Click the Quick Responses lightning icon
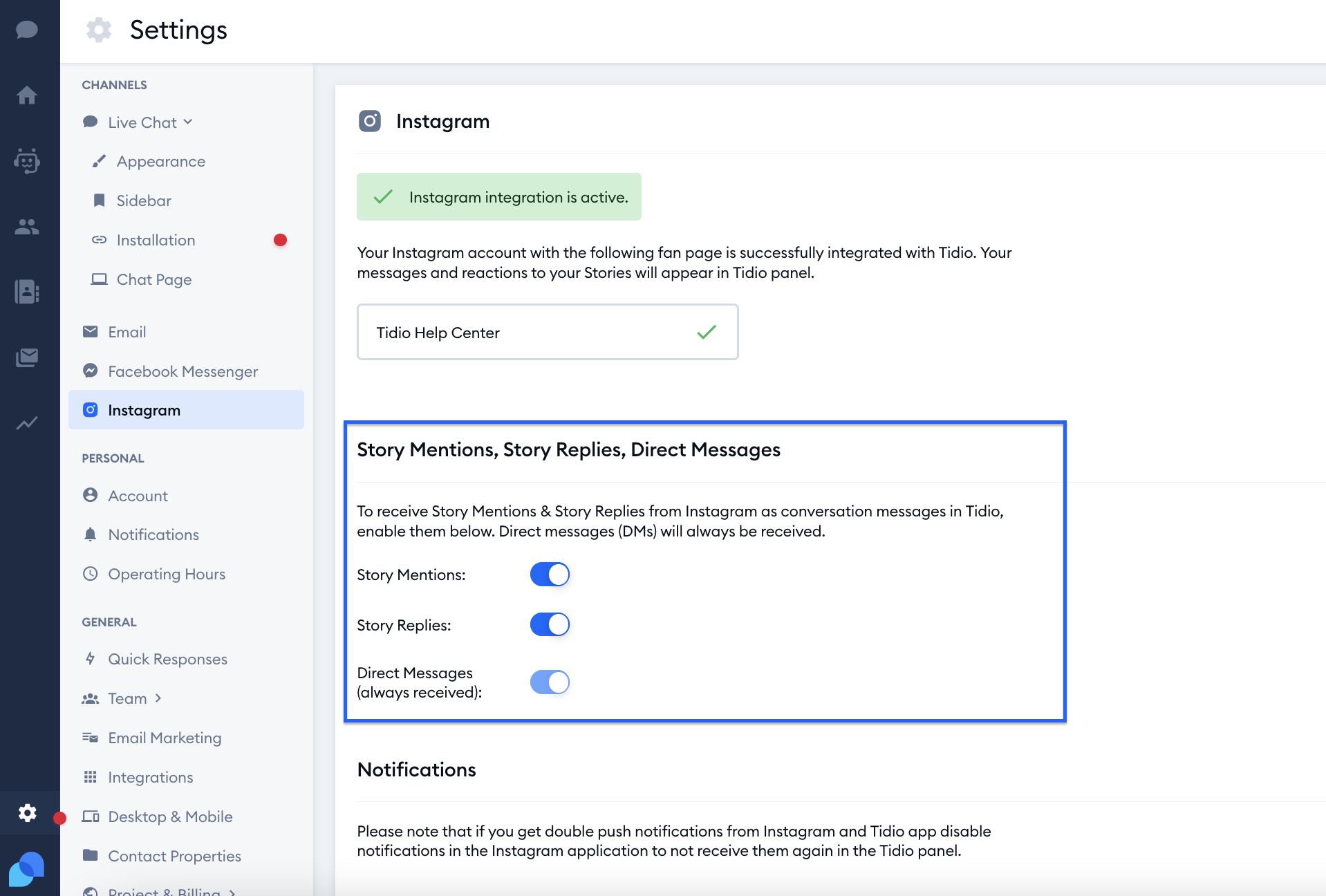 tap(90, 658)
